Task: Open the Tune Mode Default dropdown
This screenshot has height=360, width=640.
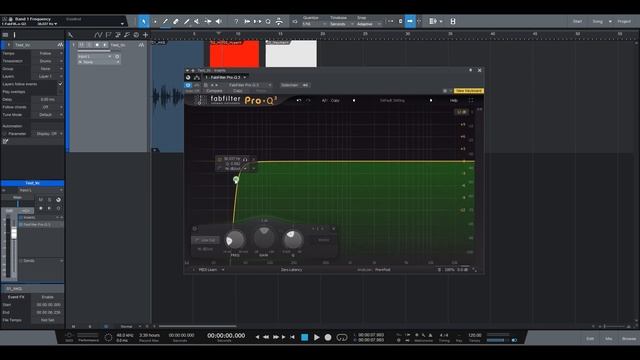Action: pos(47,115)
